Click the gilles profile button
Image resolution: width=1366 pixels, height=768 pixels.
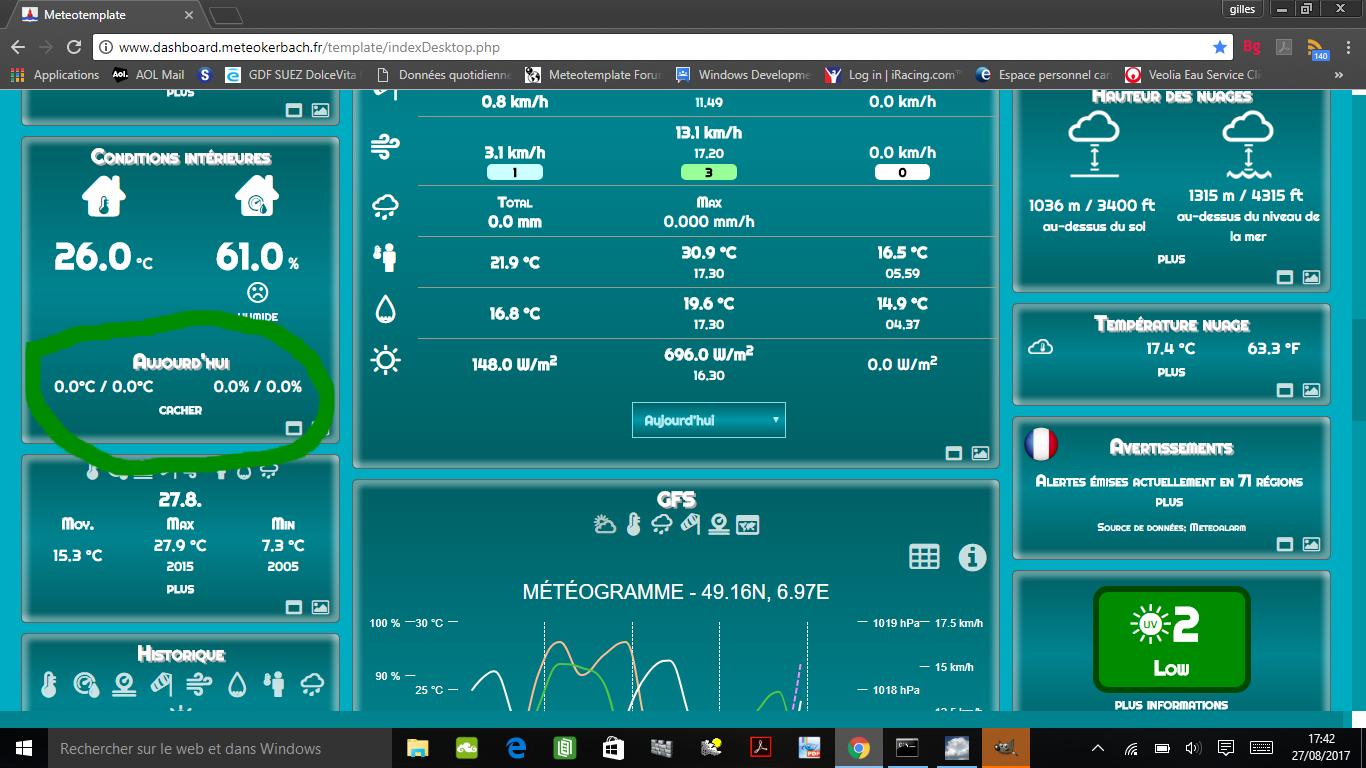pyautogui.click(x=1241, y=9)
